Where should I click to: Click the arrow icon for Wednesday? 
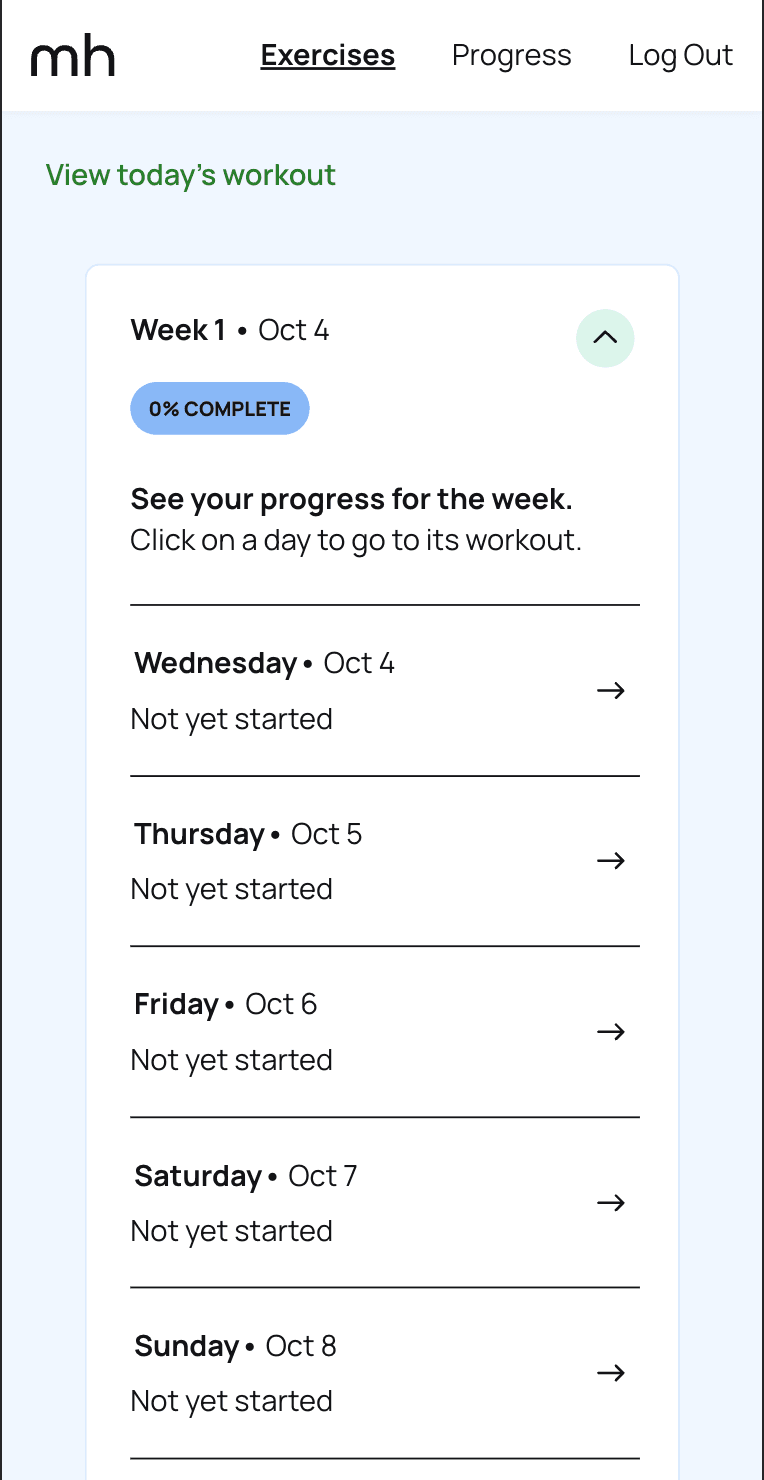[x=610, y=690]
